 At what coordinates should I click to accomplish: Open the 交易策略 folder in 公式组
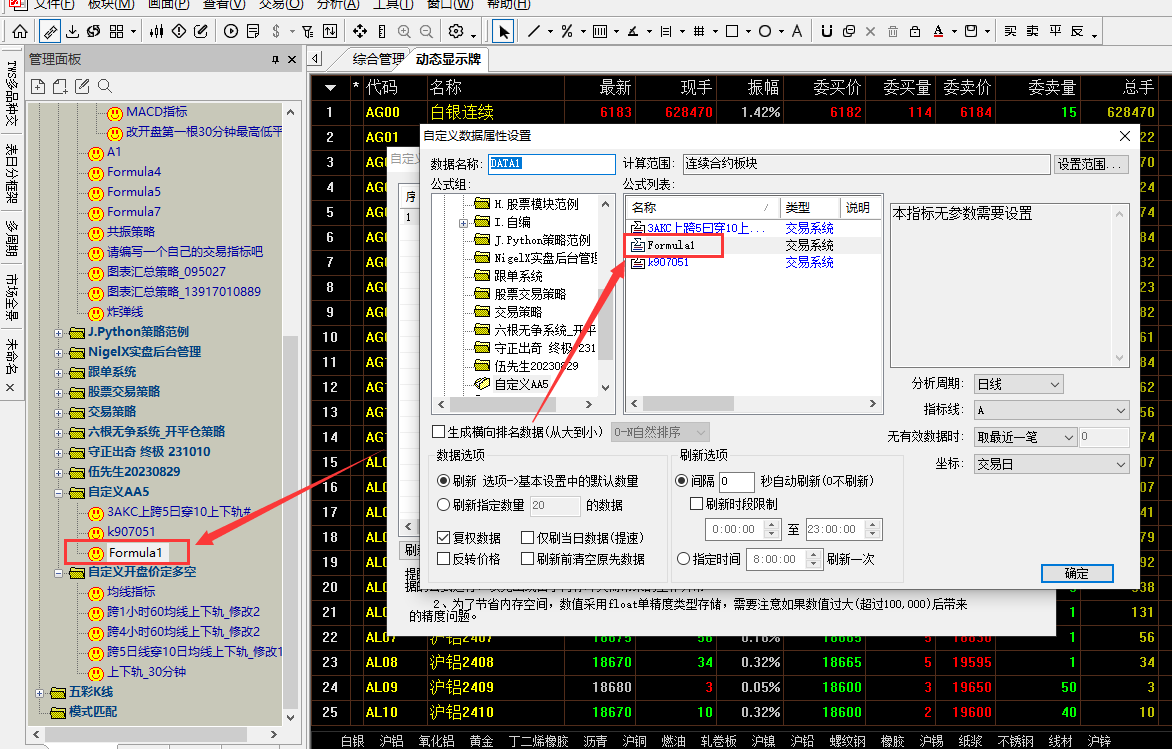click(518, 312)
